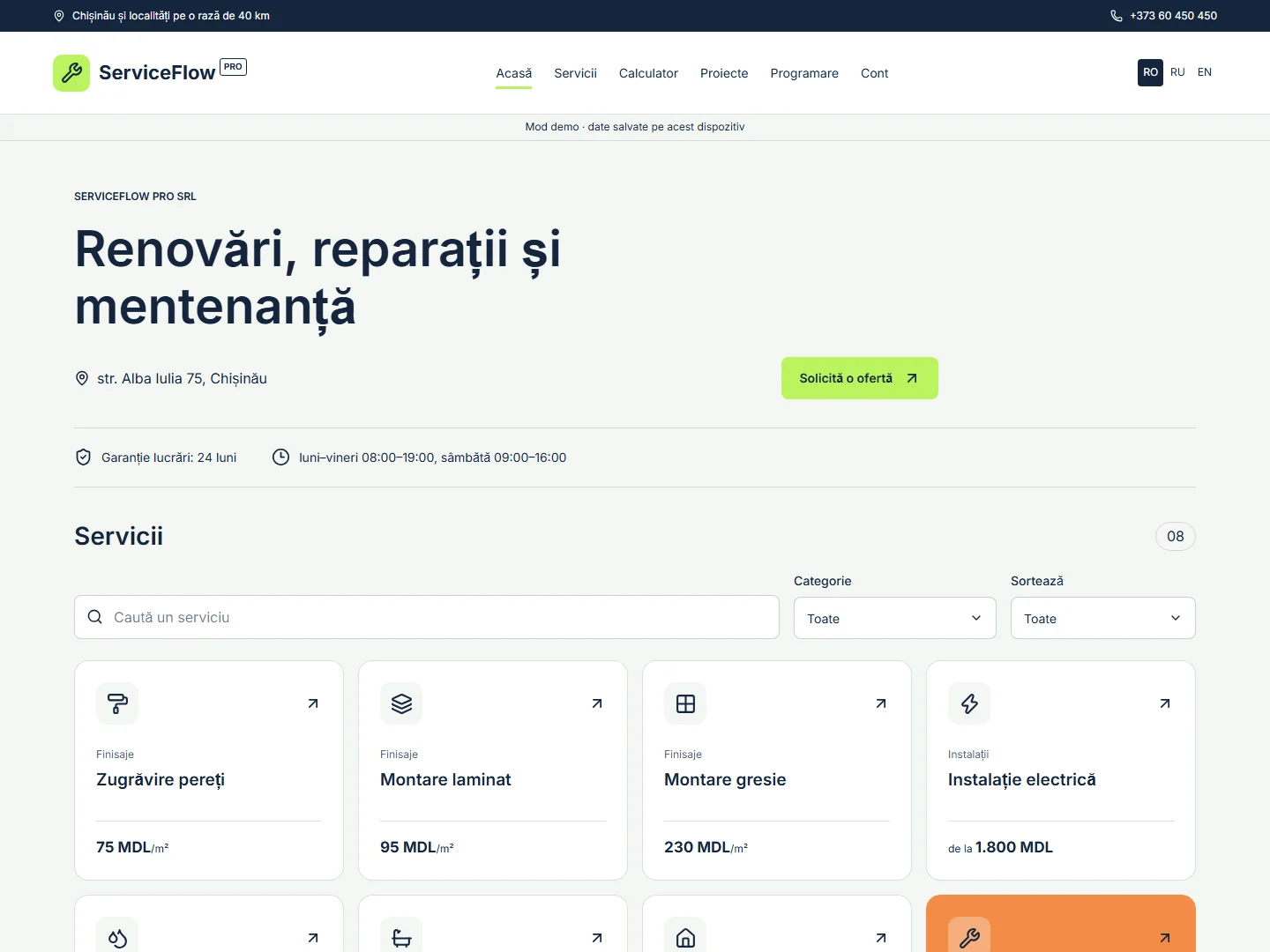Click the Renovări, reparații și mentenanță heading
This screenshot has width=1270, height=952.
tap(317, 278)
